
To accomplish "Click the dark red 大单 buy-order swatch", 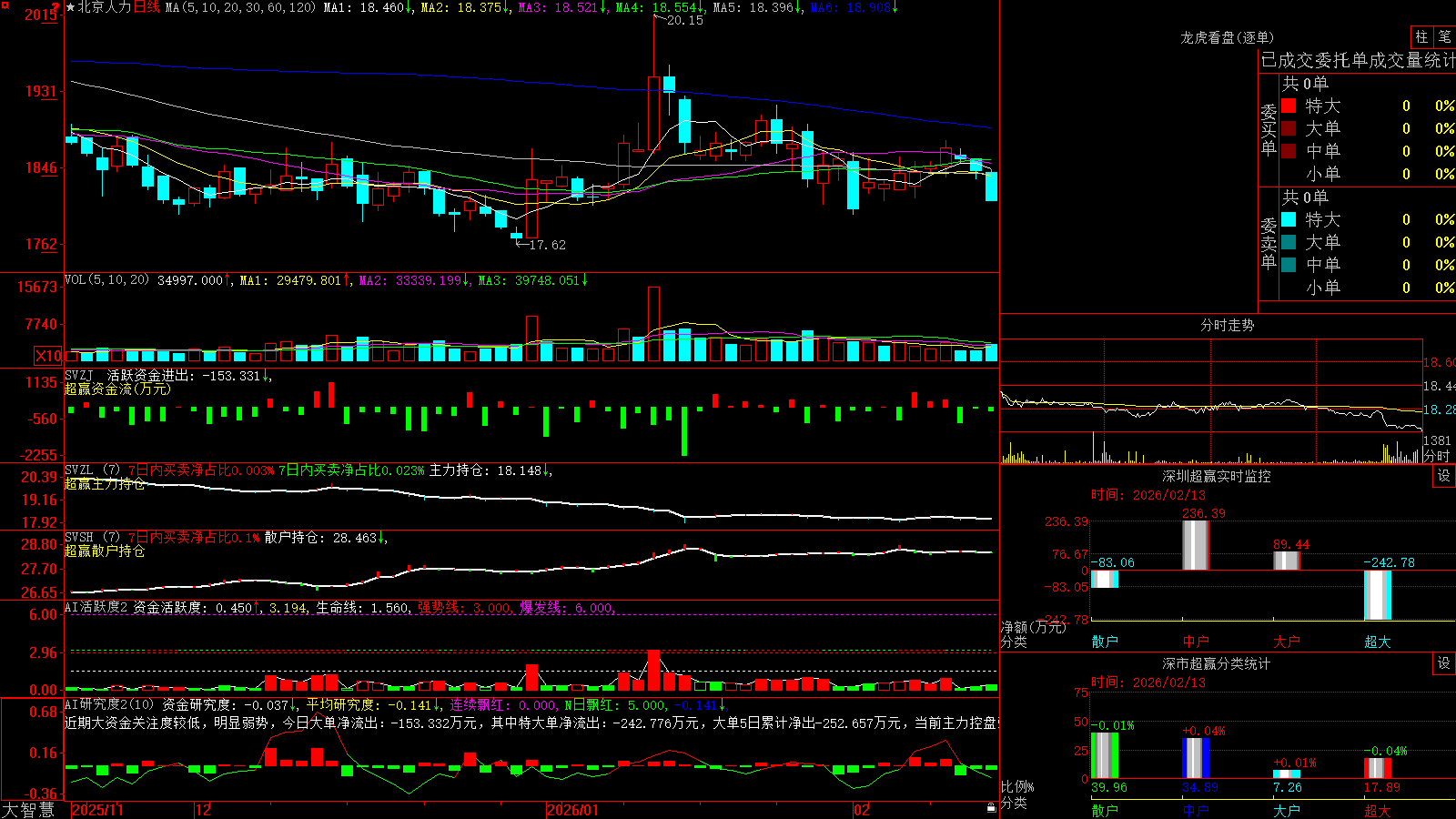I will [x=1289, y=128].
